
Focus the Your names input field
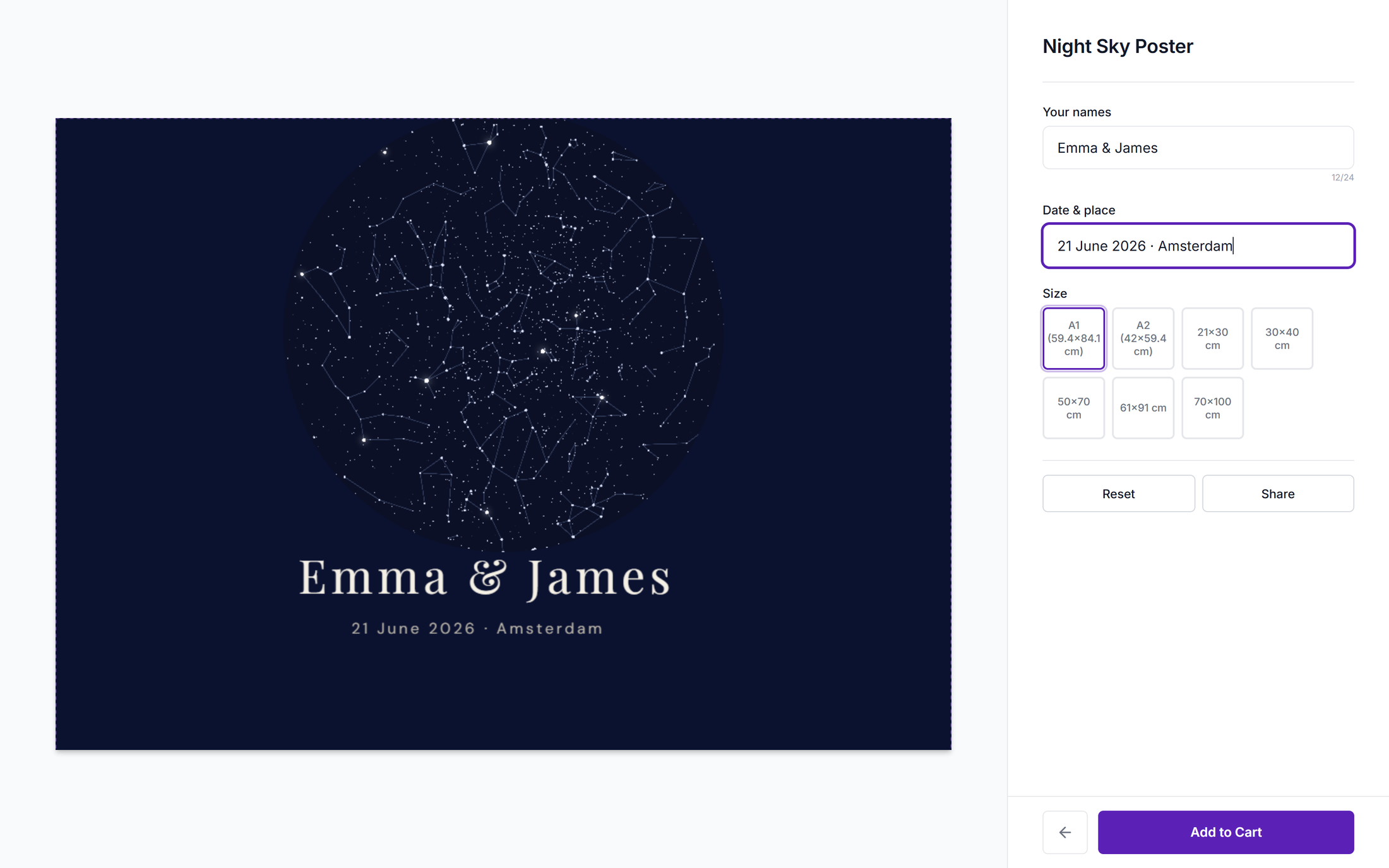pyautogui.click(x=1198, y=148)
